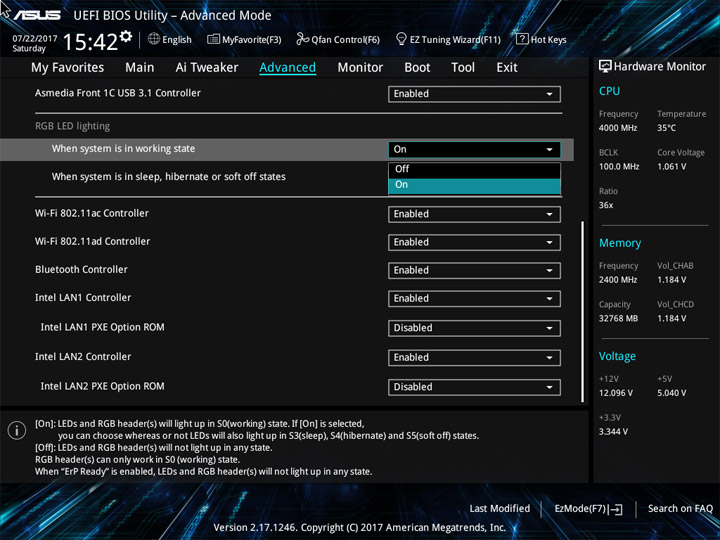Screen dimensions: 720x540
Task: Select 'When system is in sleep, hibernate' row
Action: (169, 177)
